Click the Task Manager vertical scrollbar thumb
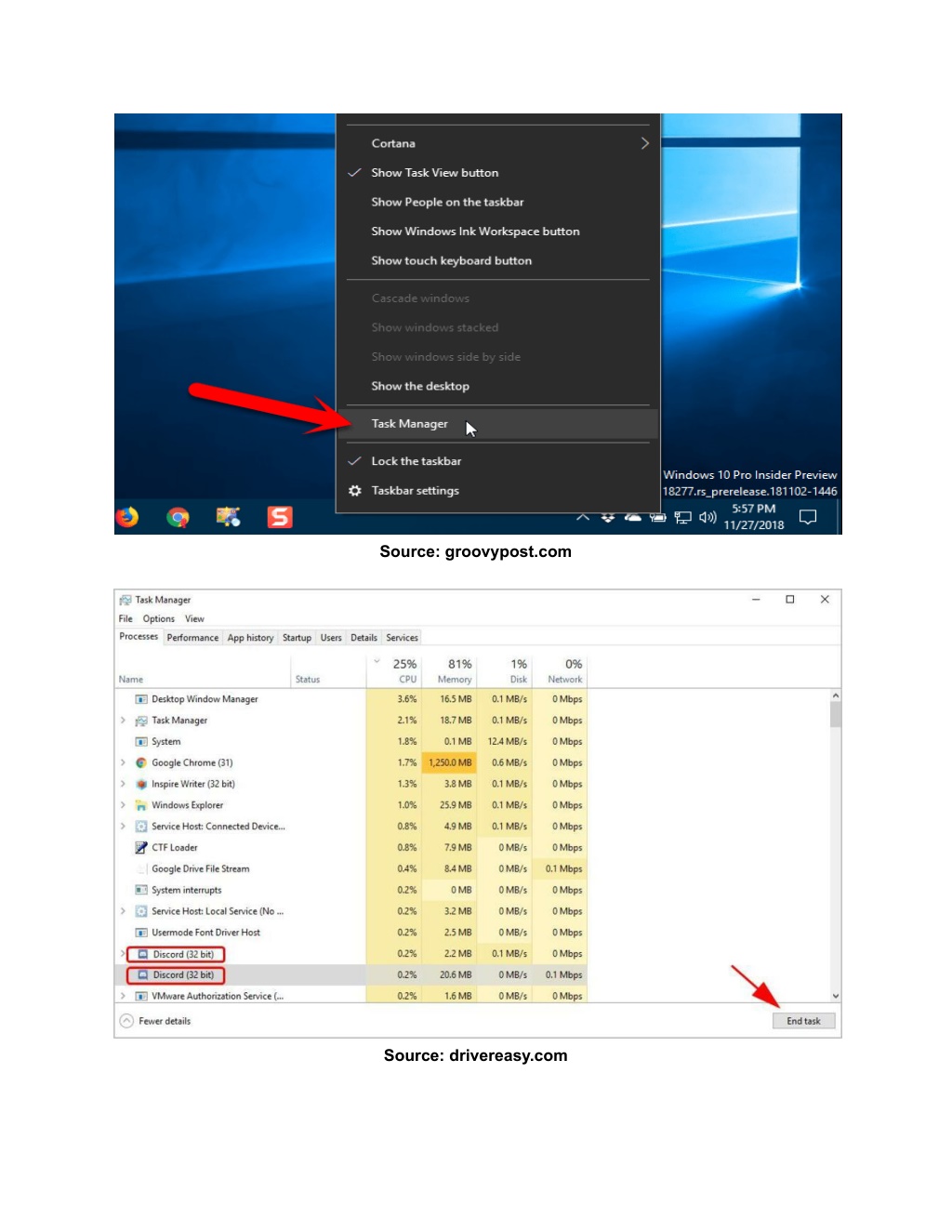 [836, 714]
